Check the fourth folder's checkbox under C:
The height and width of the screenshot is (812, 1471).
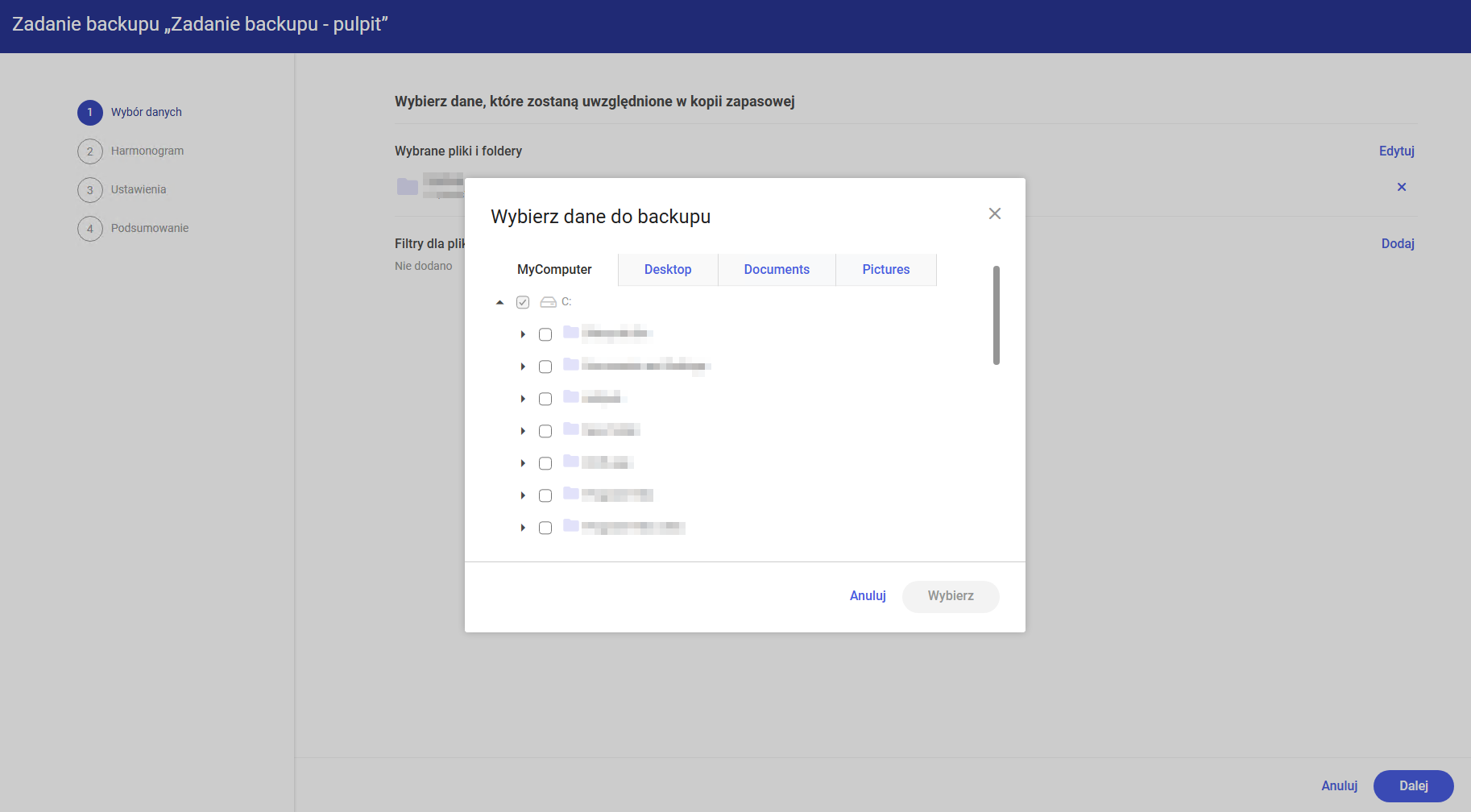545,431
